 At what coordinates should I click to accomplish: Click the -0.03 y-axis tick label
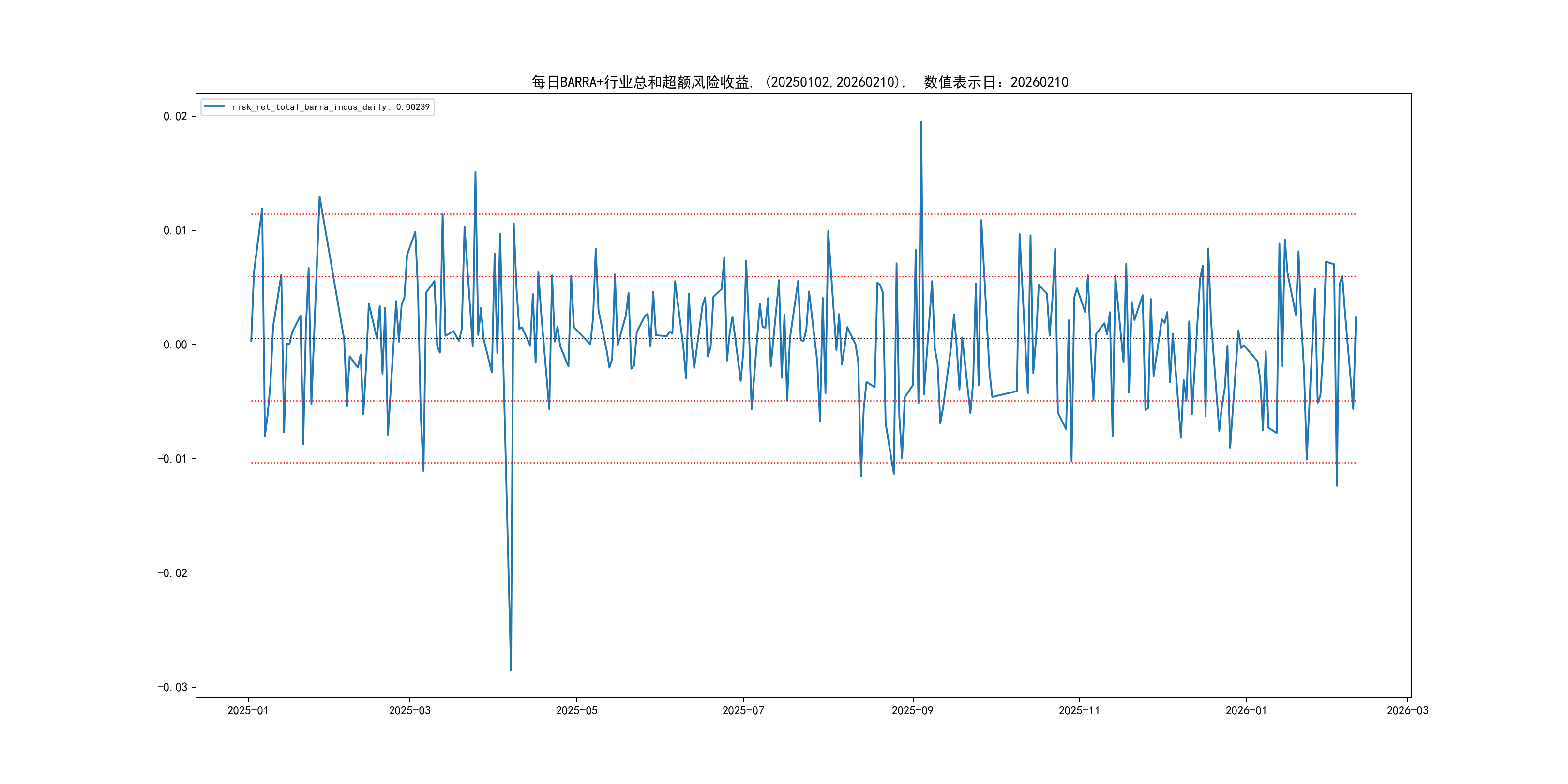click(173, 687)
